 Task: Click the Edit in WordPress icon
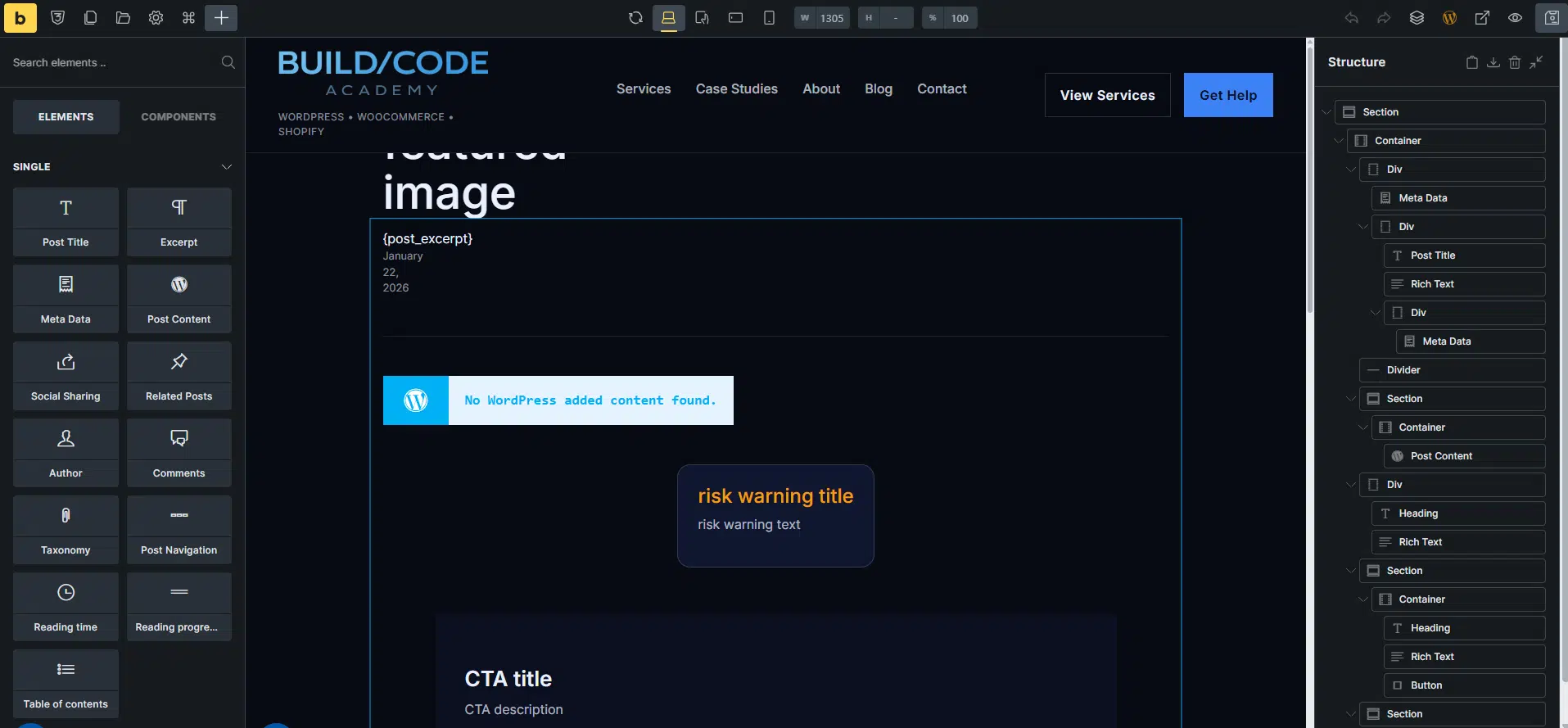(x=1449, y=18)
